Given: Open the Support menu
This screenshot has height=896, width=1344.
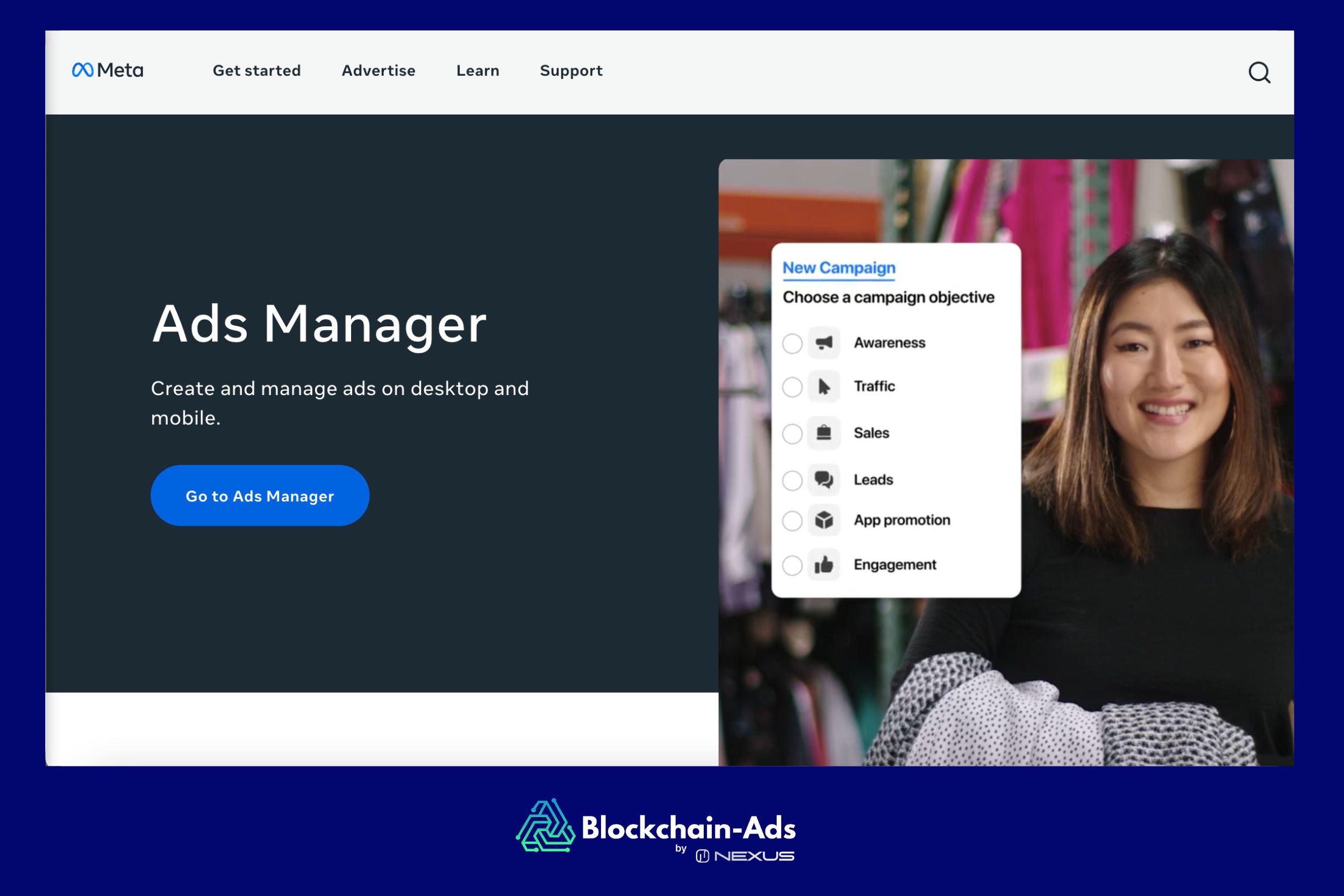Looking at the screenshot, I should coord(571,71).
